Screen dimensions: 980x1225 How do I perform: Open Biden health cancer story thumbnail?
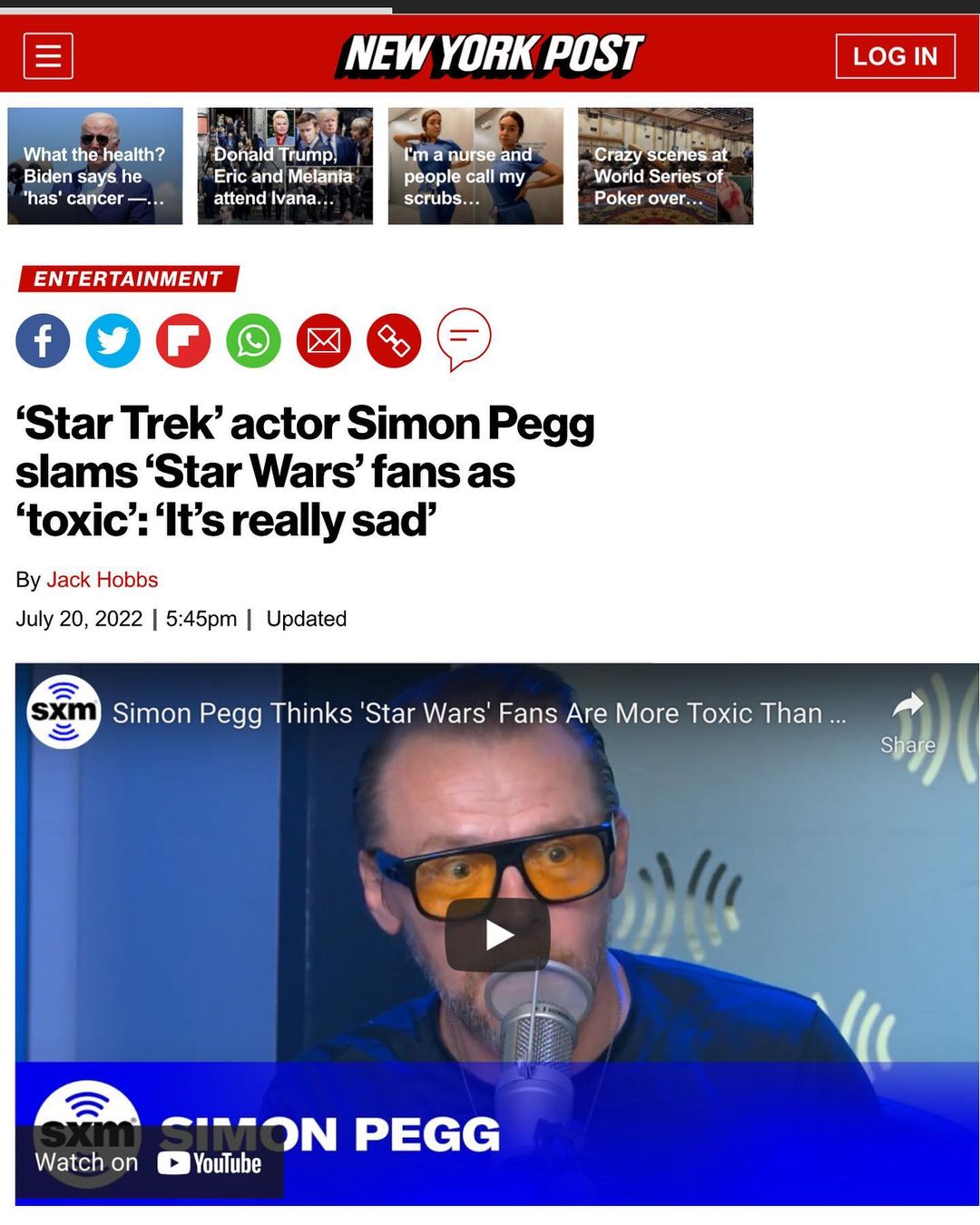pyautogui.click(x=95, y=166)
